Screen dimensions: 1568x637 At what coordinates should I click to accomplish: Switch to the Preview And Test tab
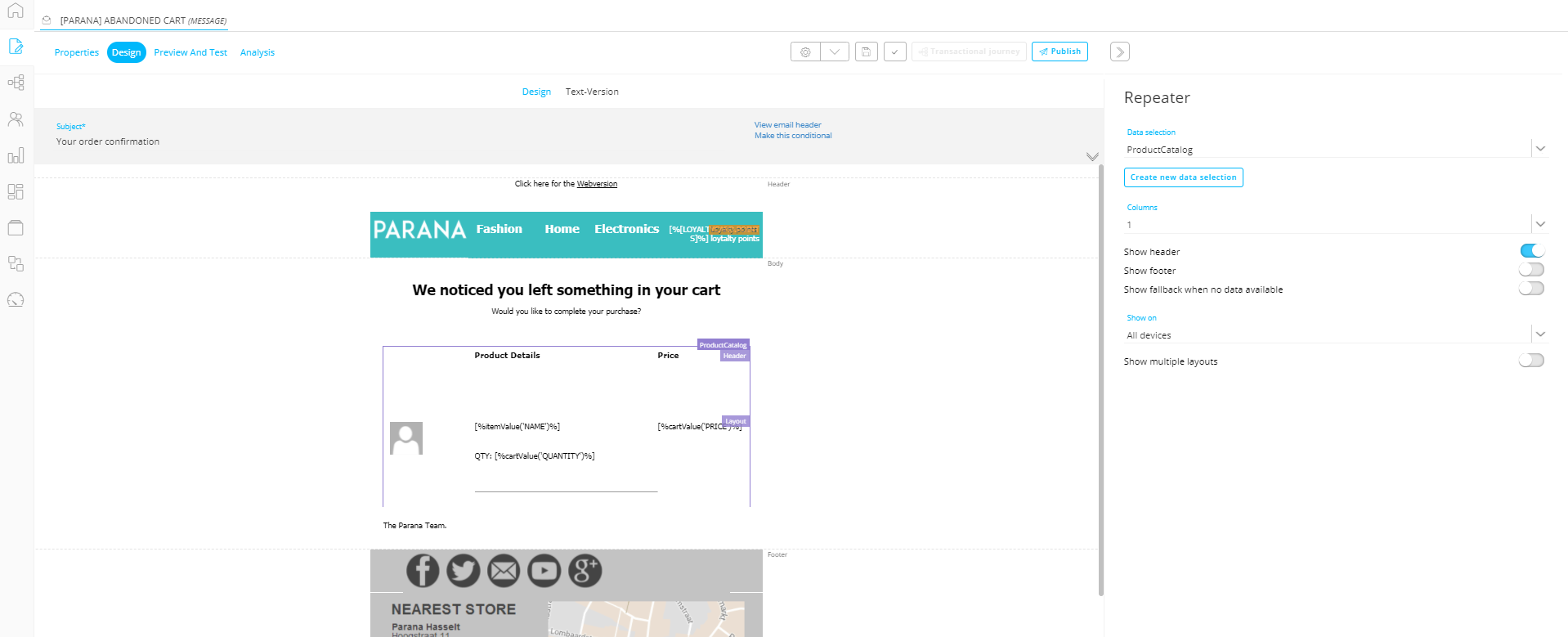(190, 52)
